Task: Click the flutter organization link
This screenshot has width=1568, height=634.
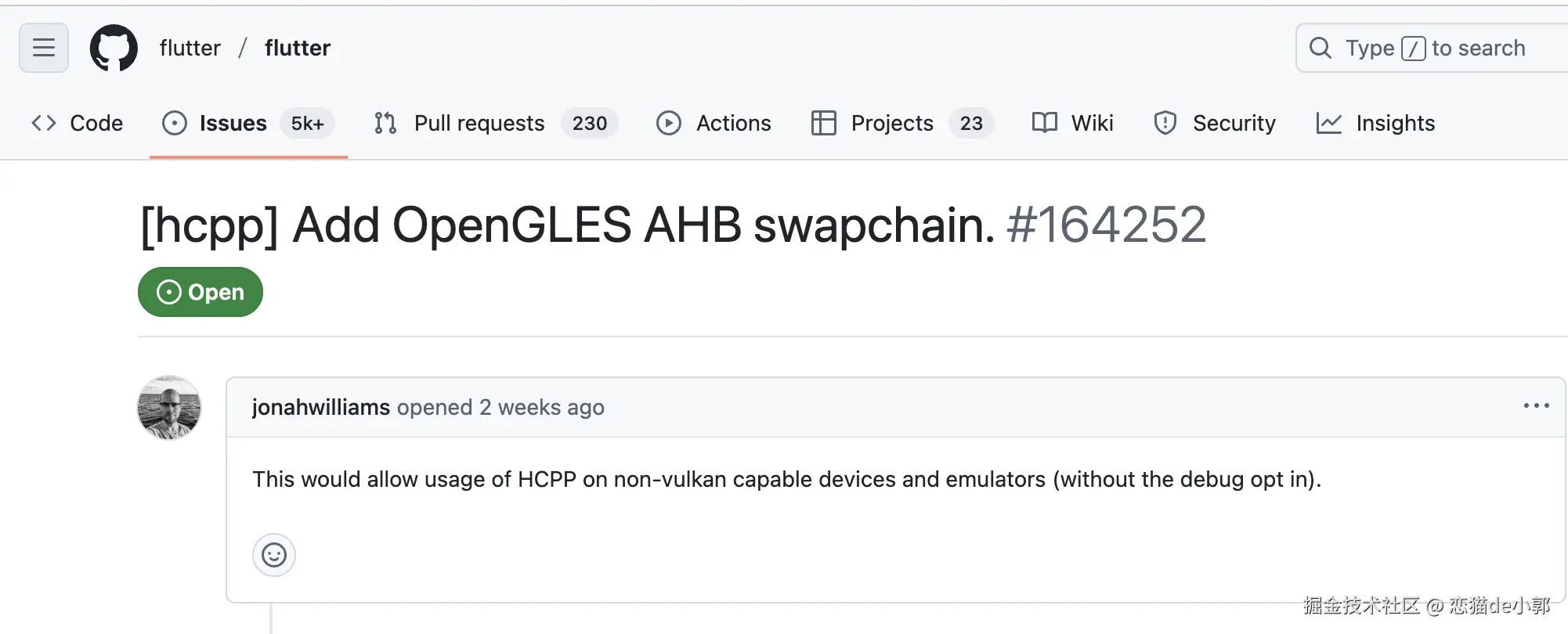Action: click(190, 48)
